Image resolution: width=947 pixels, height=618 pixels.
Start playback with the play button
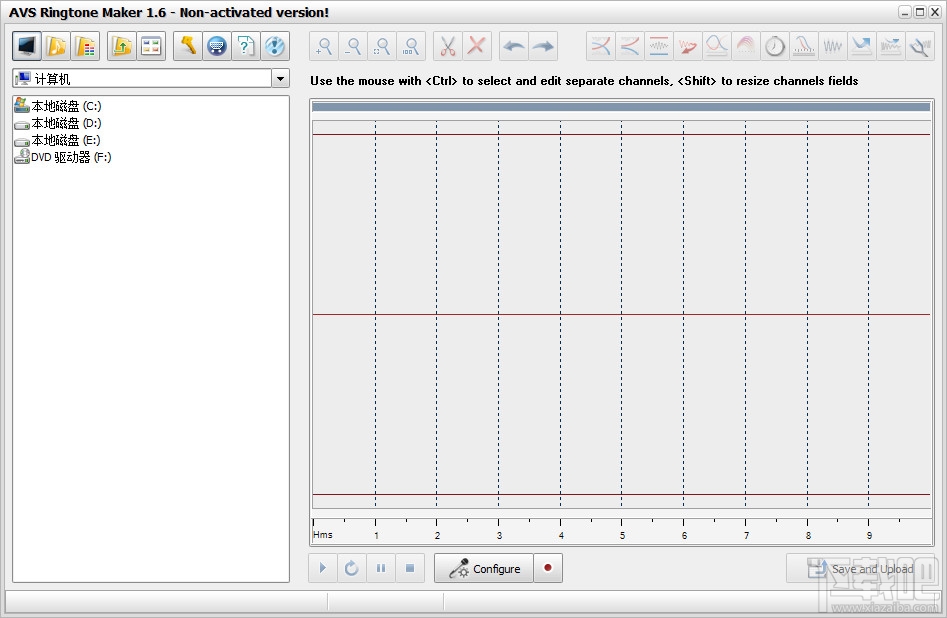(x=323, y=568)
